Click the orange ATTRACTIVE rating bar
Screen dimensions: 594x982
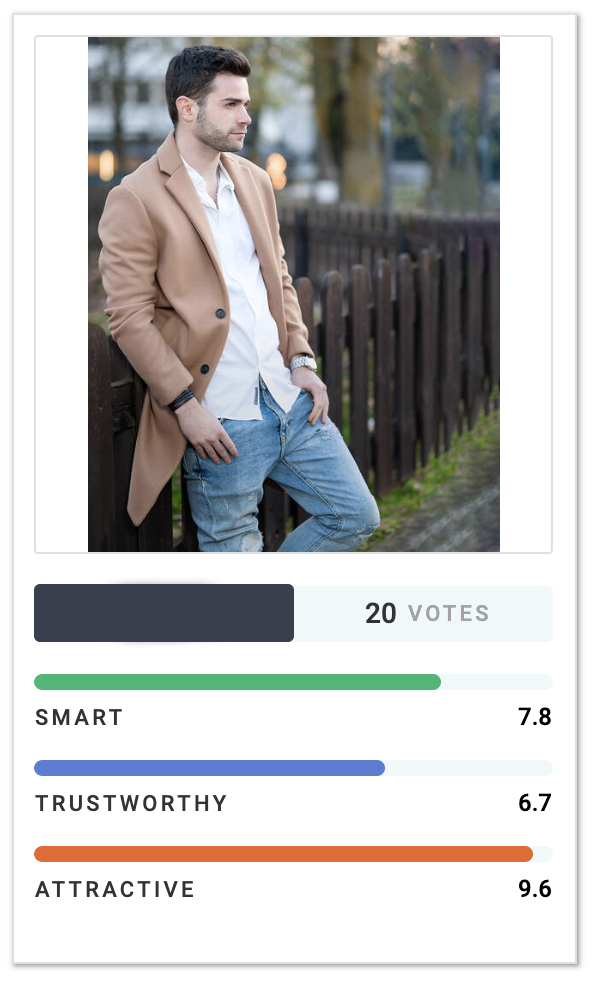point(283,854)
